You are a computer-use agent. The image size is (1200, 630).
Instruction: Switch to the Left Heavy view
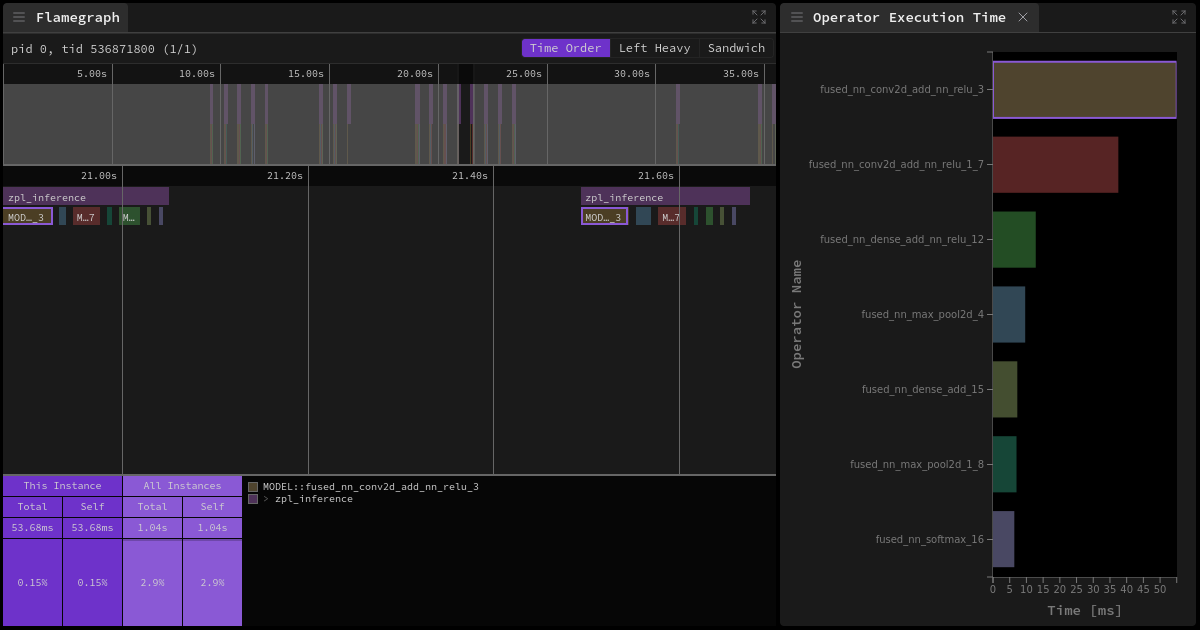(x=655, y=47)
